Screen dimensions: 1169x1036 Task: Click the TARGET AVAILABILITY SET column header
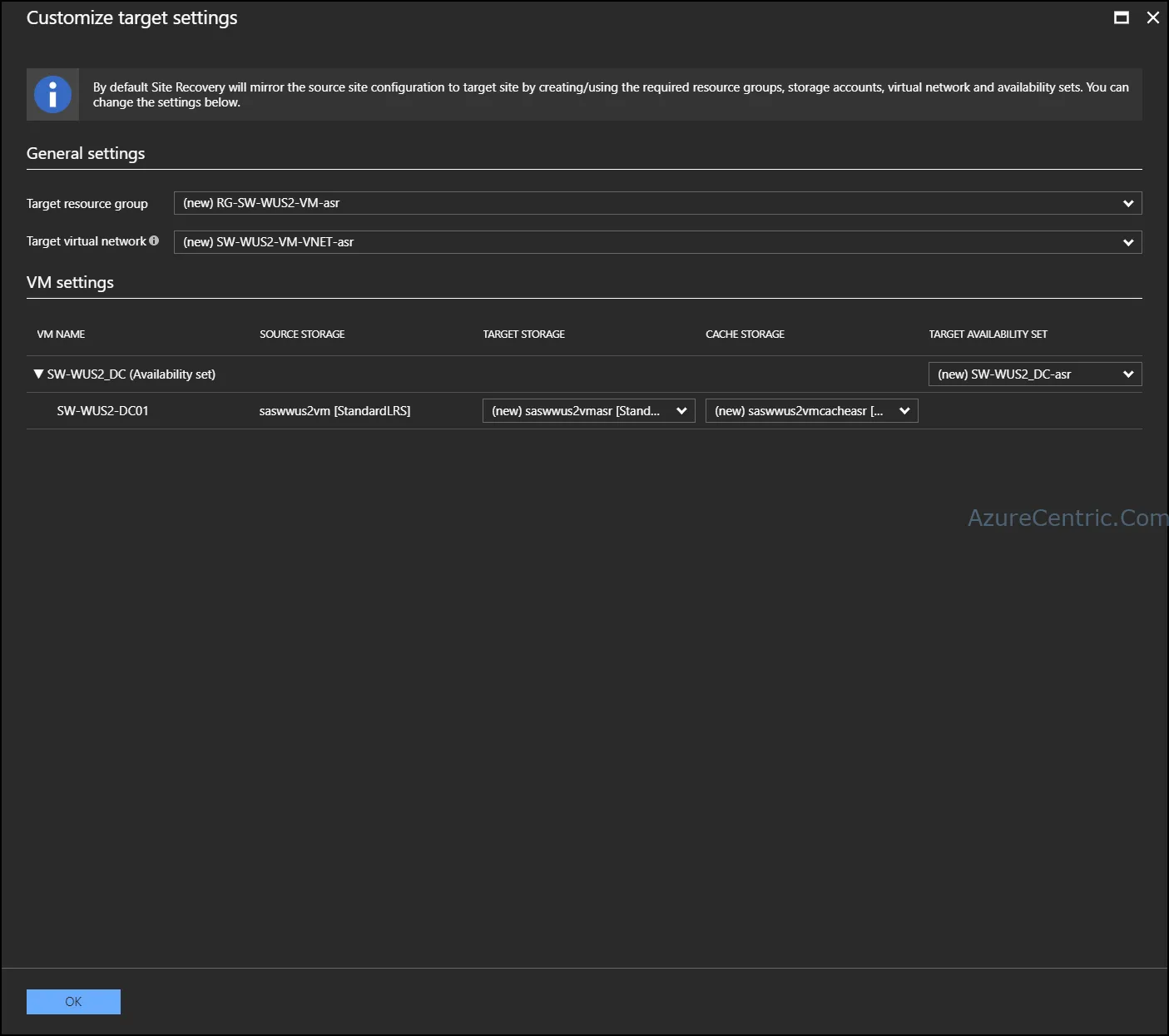988,335
